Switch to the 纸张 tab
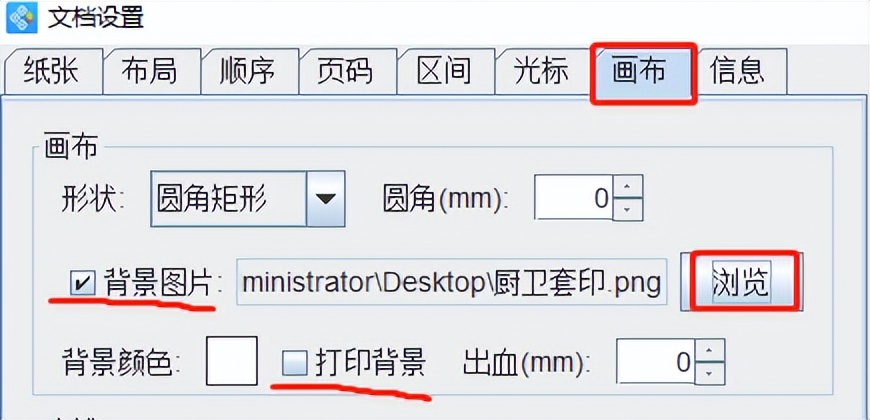Screen dimensions: 870x420 tap(52, 71)
